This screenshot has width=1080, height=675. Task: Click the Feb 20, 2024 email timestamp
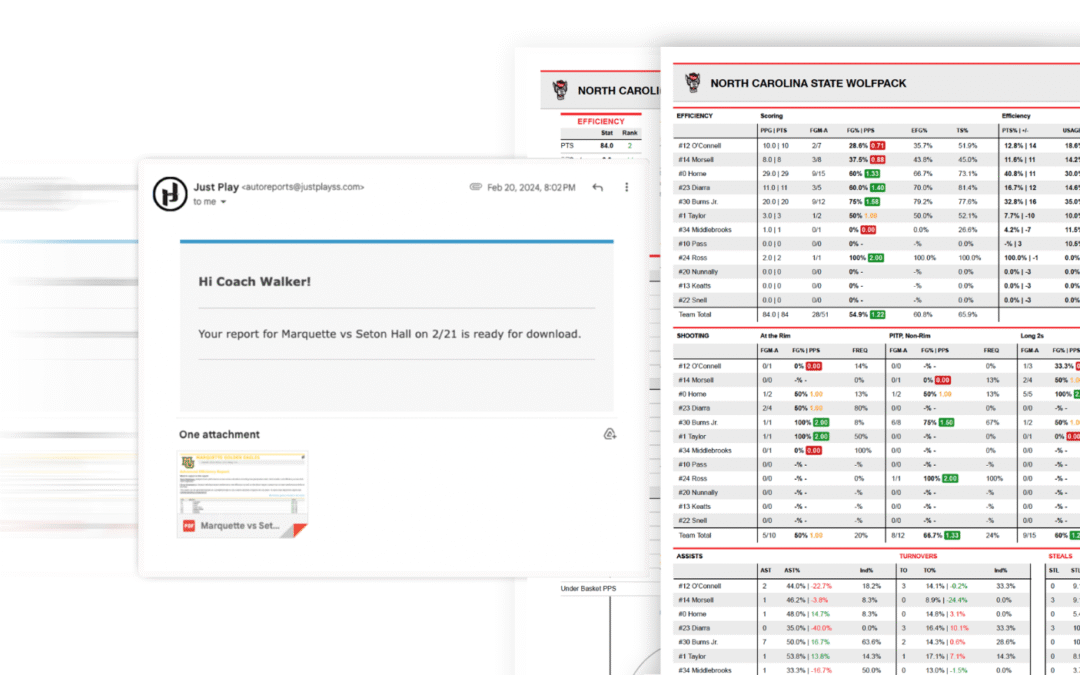point(530,187)
